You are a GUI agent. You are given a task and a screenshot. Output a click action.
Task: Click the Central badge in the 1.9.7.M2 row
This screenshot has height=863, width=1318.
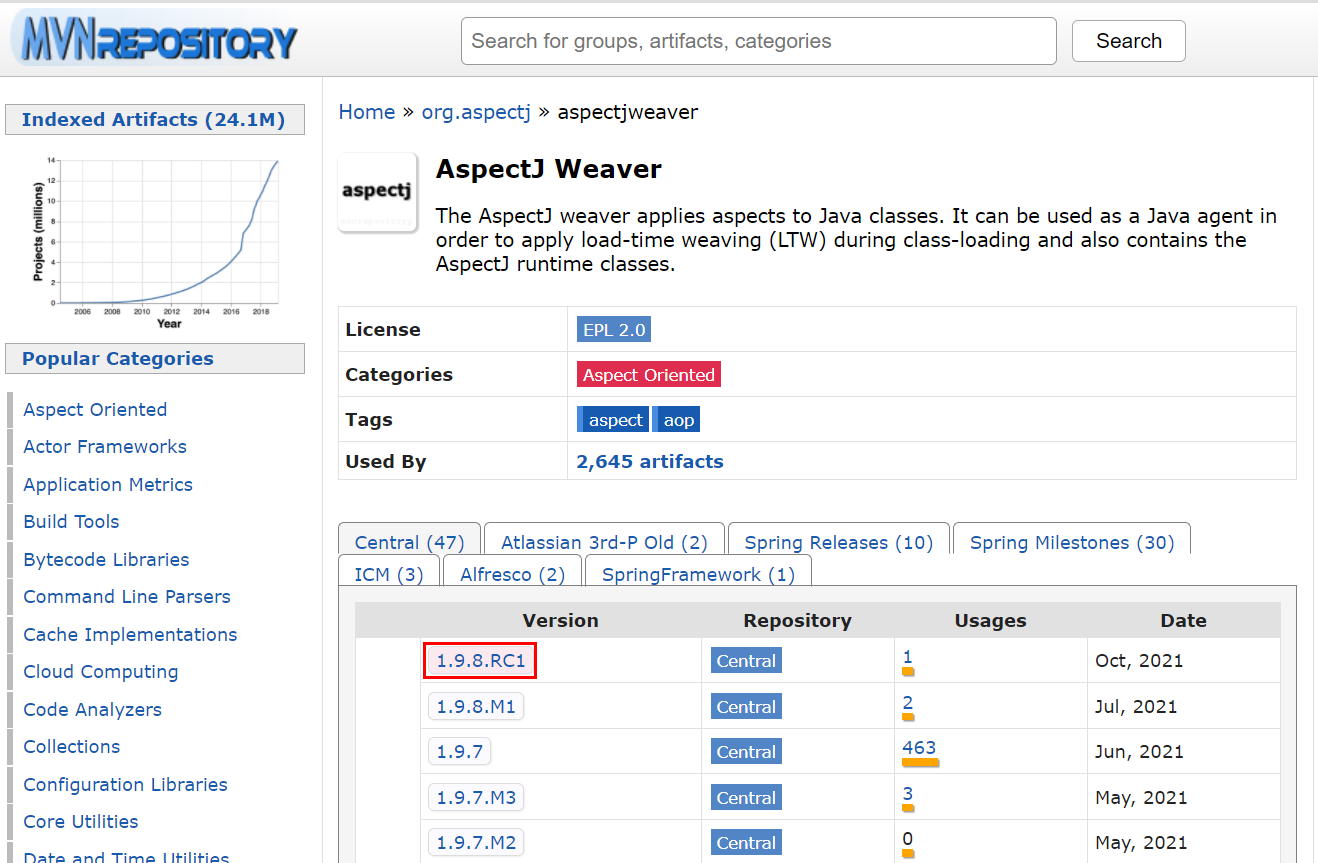tap(746, 843)
